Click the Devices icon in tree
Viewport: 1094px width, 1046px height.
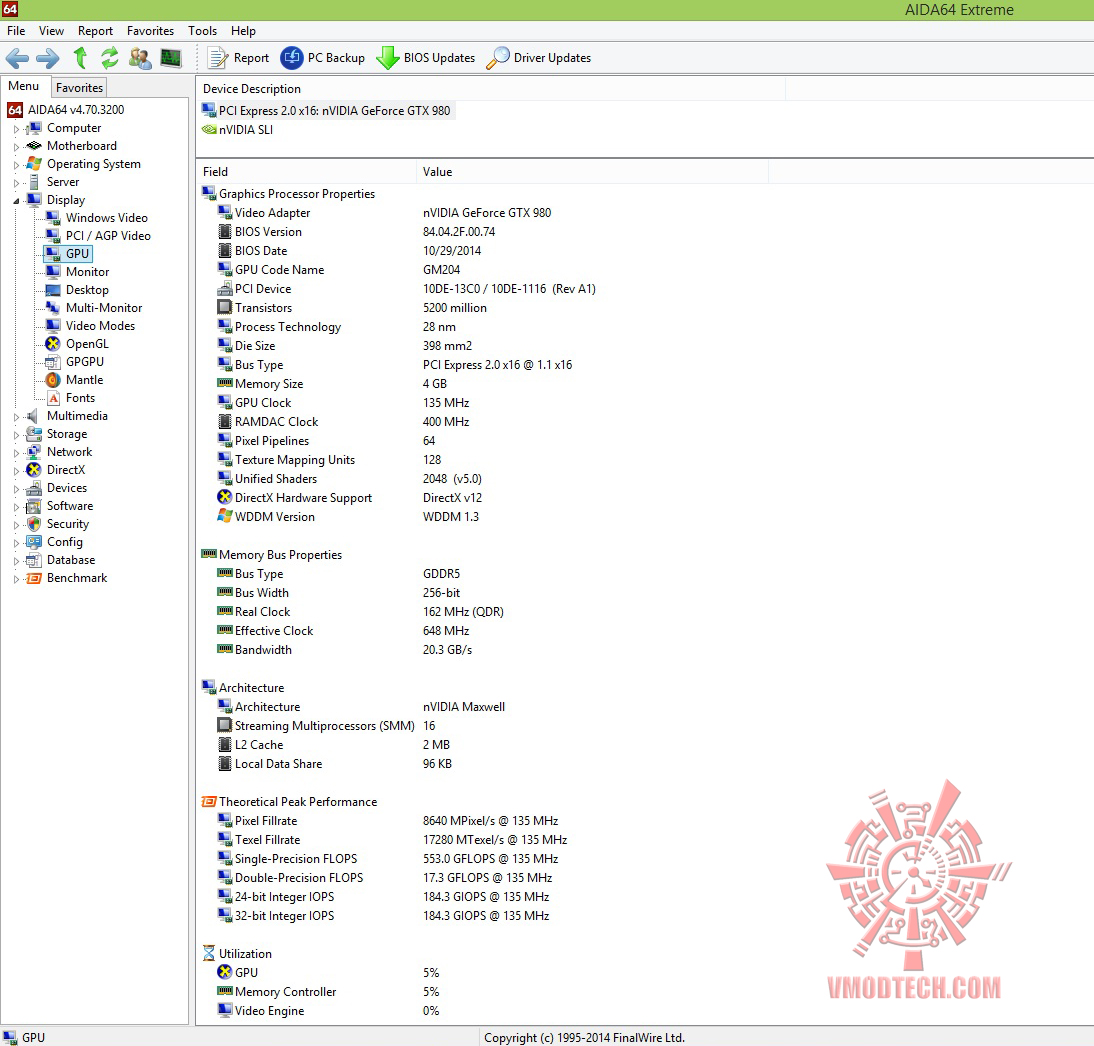click(33, 488)
